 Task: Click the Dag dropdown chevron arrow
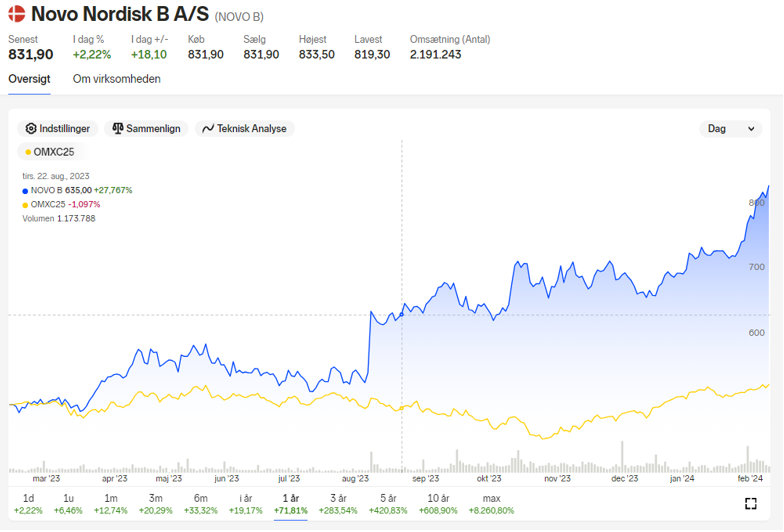tap(751, 129)
